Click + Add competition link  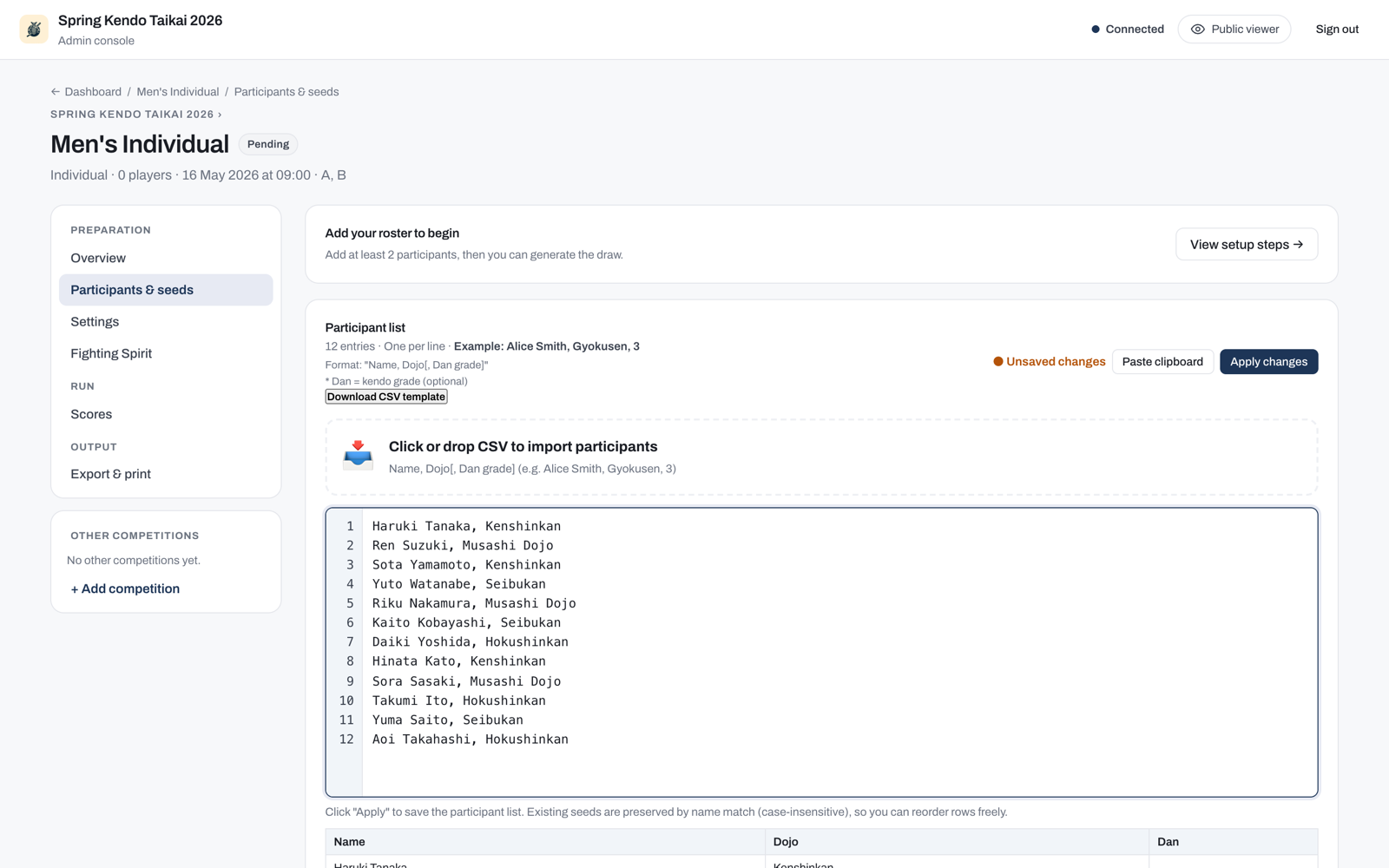pyautogui.click(x=125, y=589)
